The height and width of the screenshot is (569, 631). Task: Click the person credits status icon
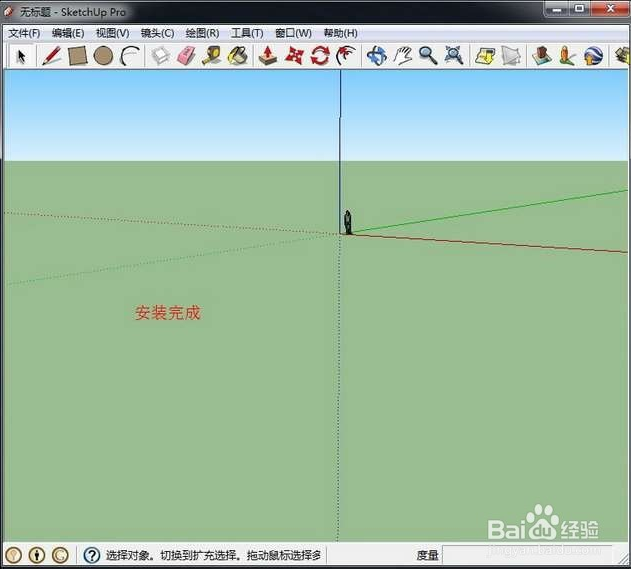click(37, 555)
